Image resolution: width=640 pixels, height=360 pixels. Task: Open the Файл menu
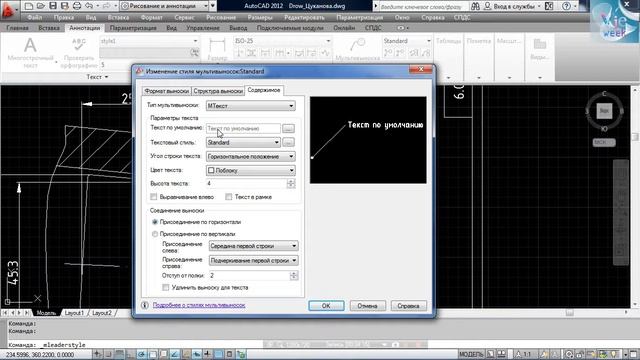pos(35,18)
